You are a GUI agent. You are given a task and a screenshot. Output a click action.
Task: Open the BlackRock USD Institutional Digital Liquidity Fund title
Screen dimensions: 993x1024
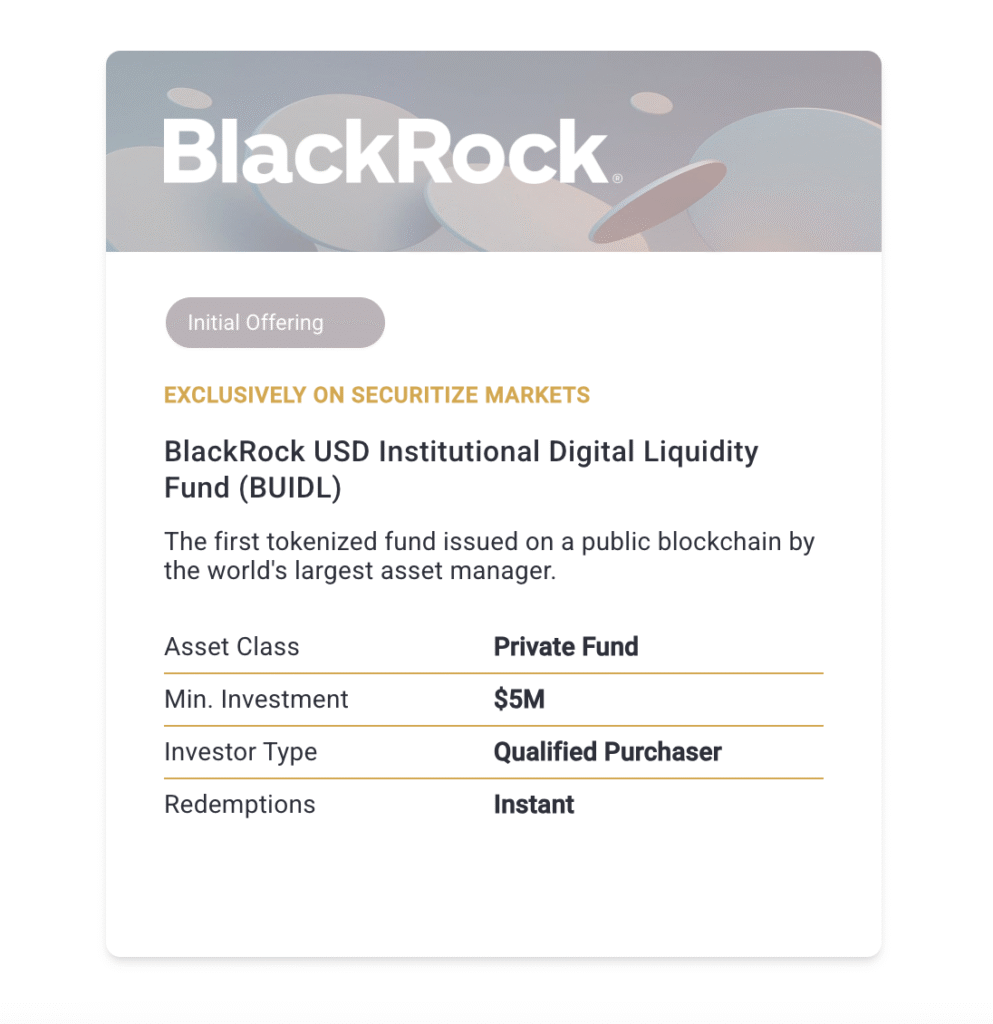coord(461,467)
